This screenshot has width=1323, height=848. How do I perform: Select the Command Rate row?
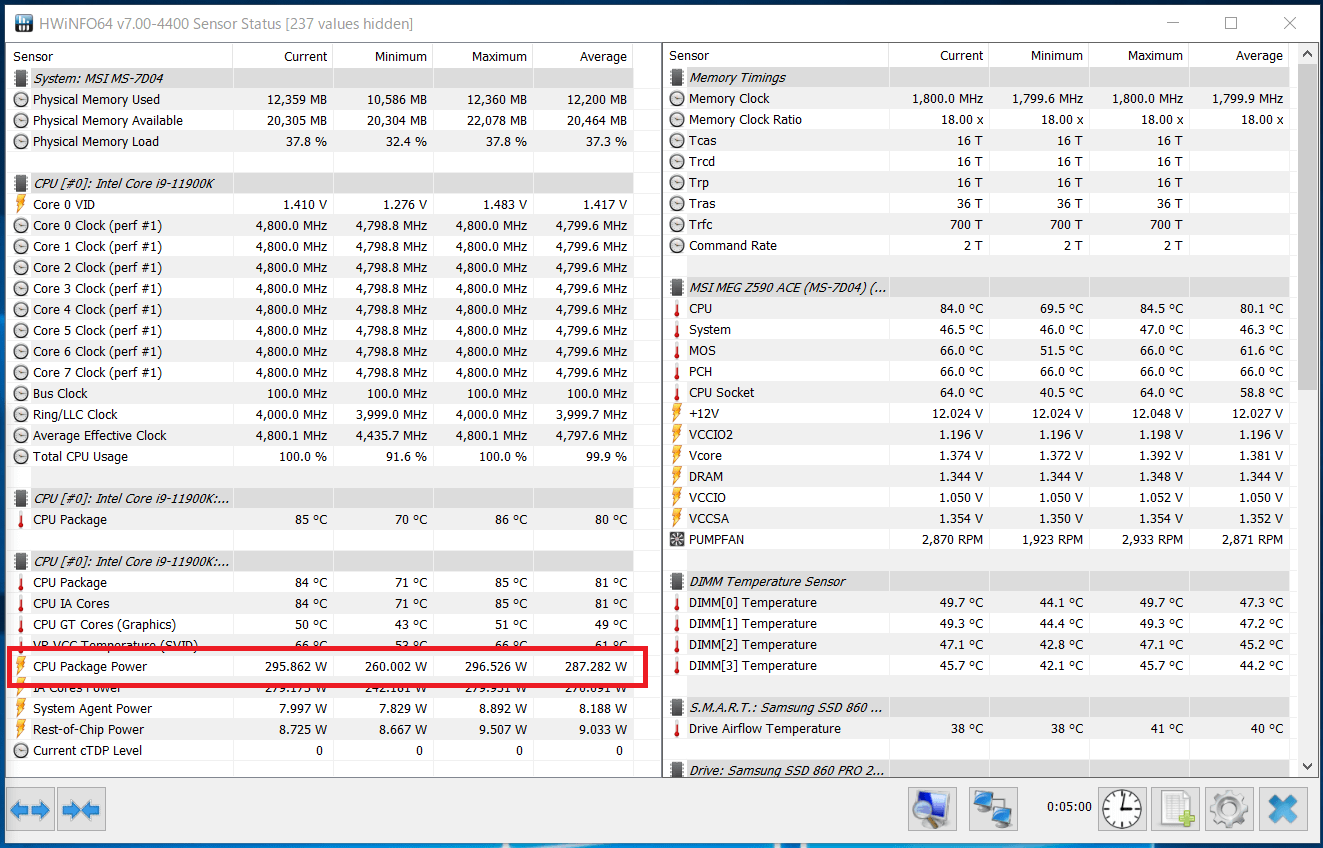tap(977, 246)
